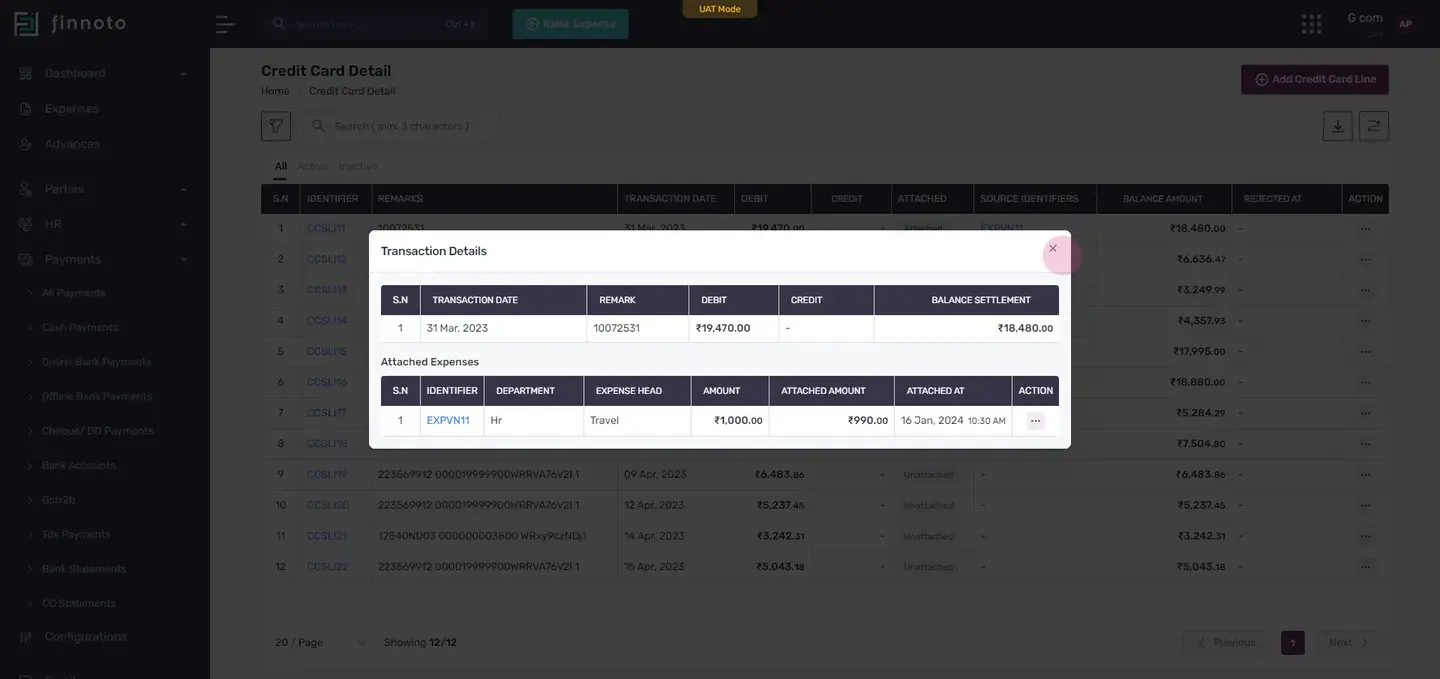Switch to the Inactive tab

358,167
